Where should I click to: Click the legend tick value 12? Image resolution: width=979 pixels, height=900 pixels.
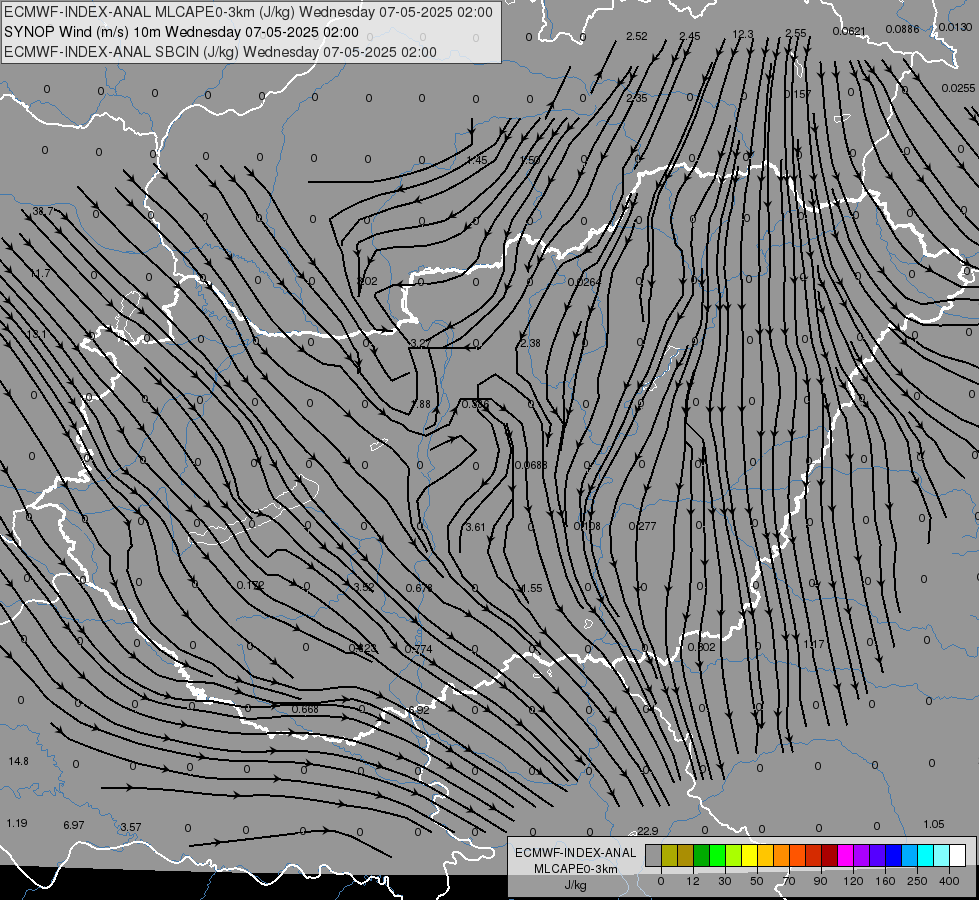[692, 881]
